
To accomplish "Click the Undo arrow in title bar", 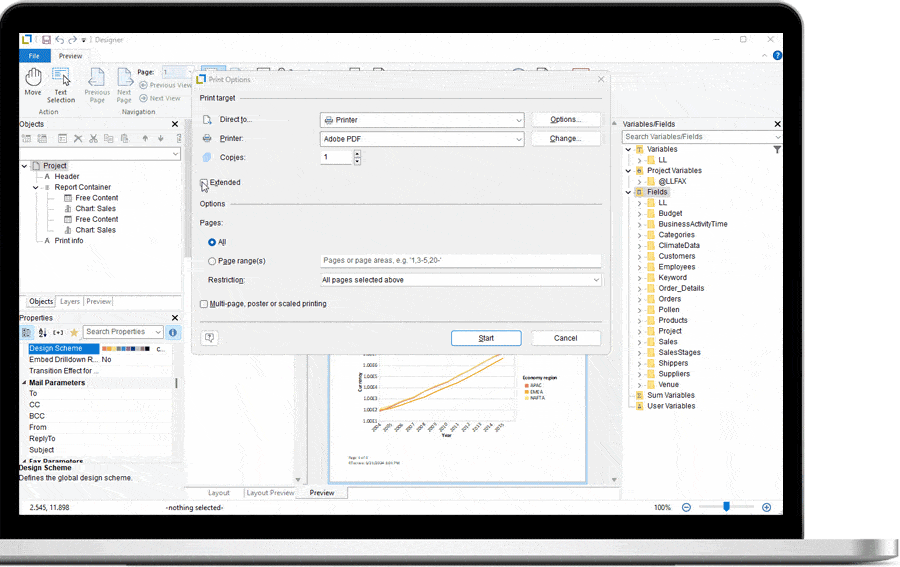I will (60, 40).
